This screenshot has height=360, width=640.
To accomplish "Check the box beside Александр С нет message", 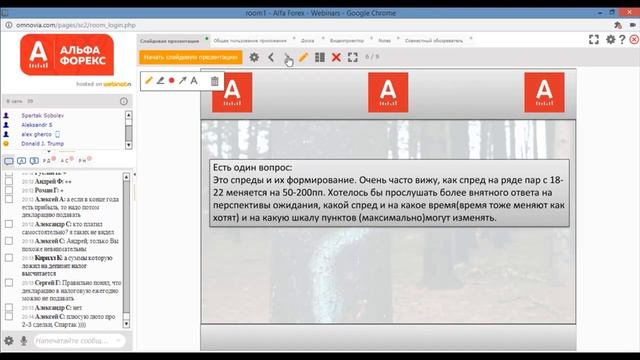I will point(9,307).
